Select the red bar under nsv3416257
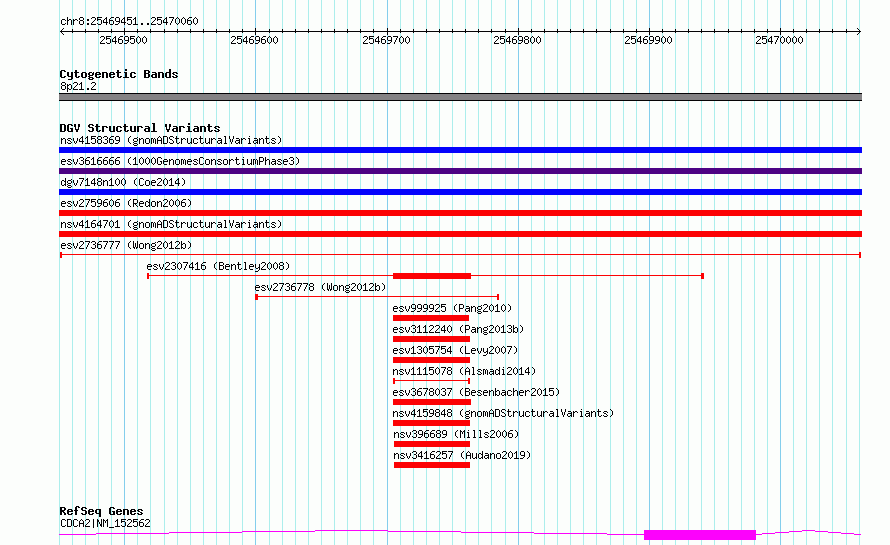890x545 pixels. [x=432, y=465]
